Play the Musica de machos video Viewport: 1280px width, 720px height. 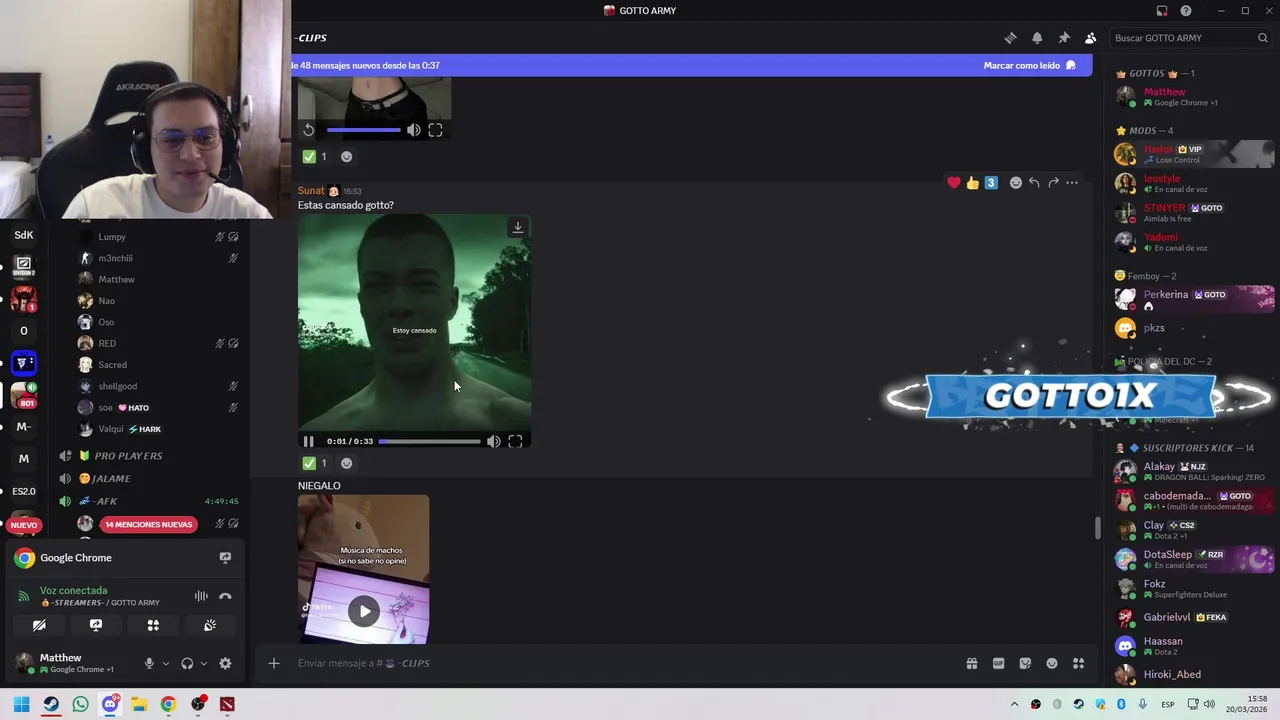pyautogui.click(x=364, y=611)
